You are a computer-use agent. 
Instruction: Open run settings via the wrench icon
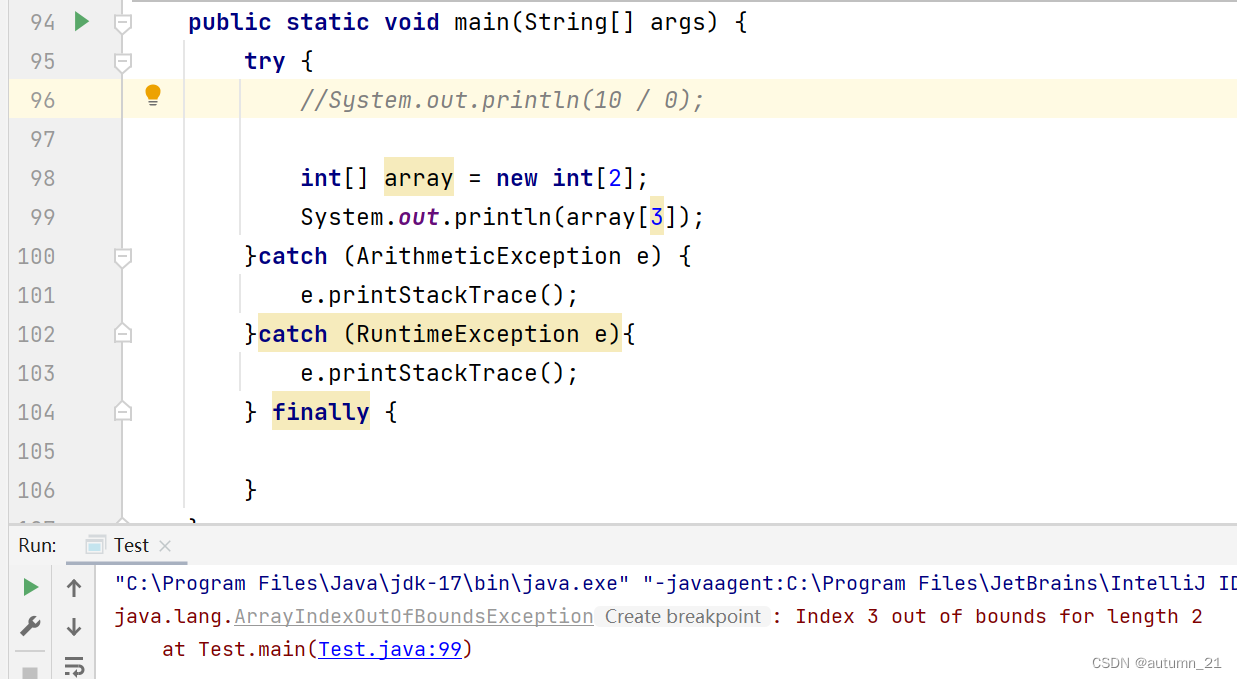[x=31, y=627]
